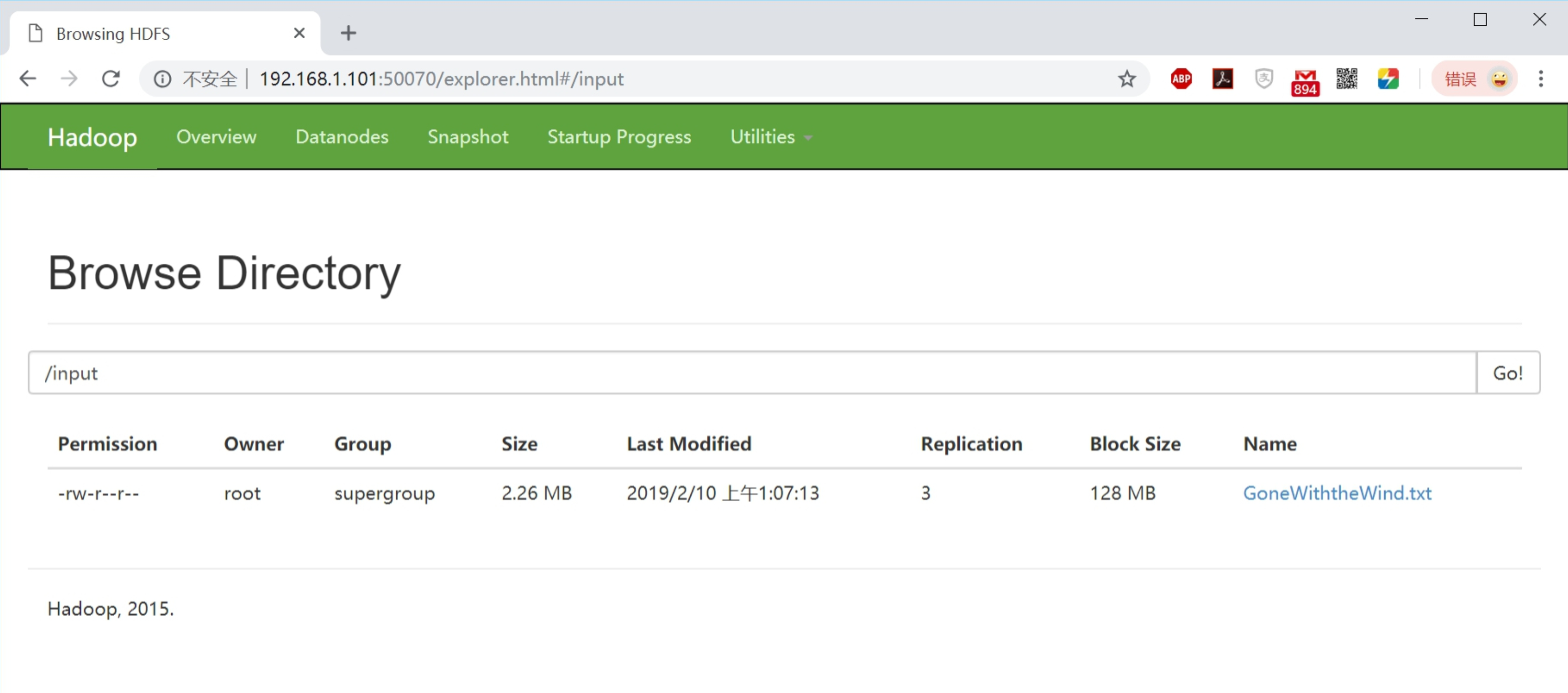Image resolution: width=1568 pixels, height=693 pixels.
Task: Click the profile error button with emoji
Action: [x=1474, y=79]
